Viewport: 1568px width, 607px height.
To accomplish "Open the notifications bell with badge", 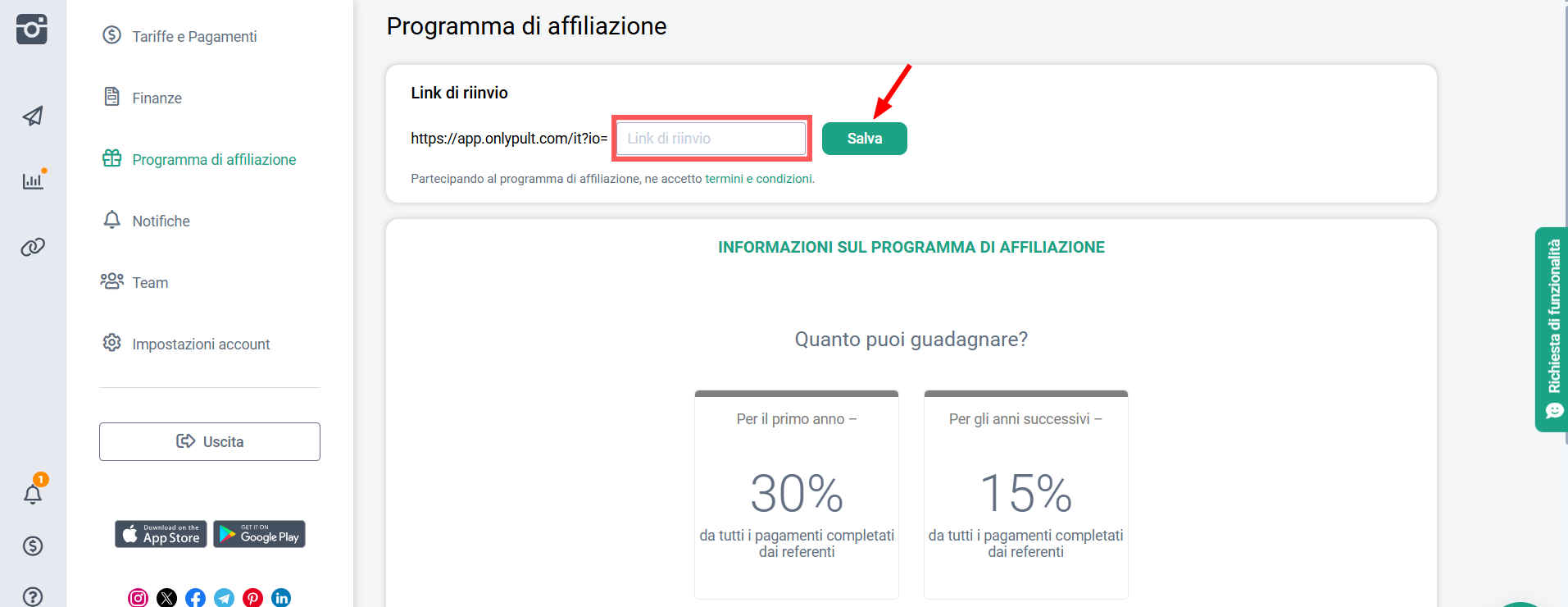I will (x=33, y=494).
